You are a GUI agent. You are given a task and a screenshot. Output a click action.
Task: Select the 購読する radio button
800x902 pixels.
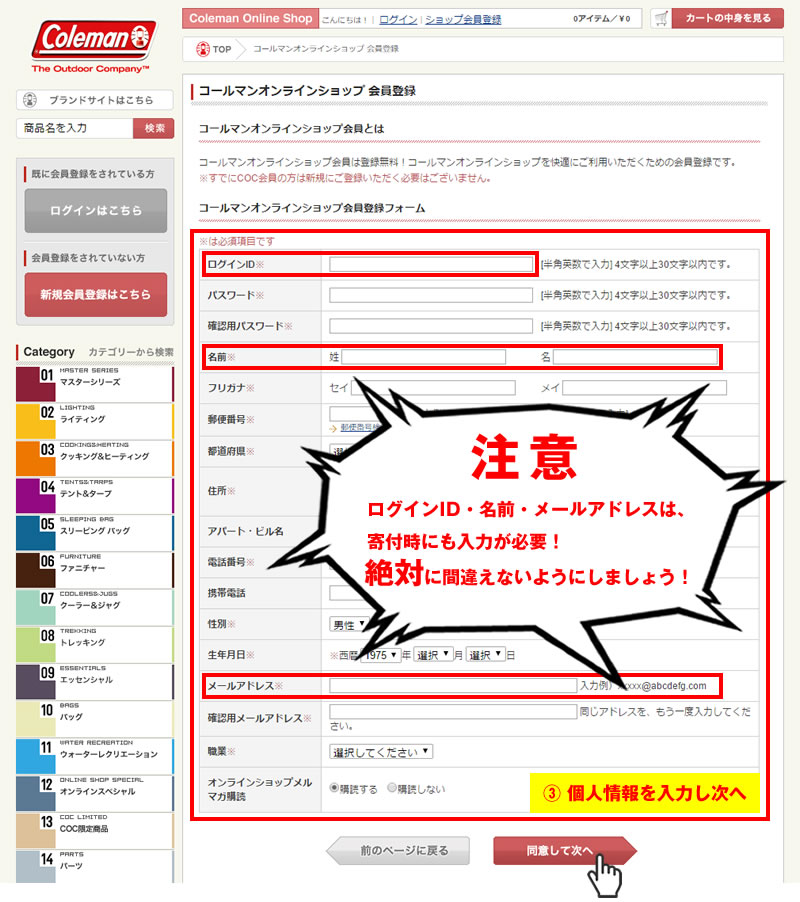click(334, 788)
